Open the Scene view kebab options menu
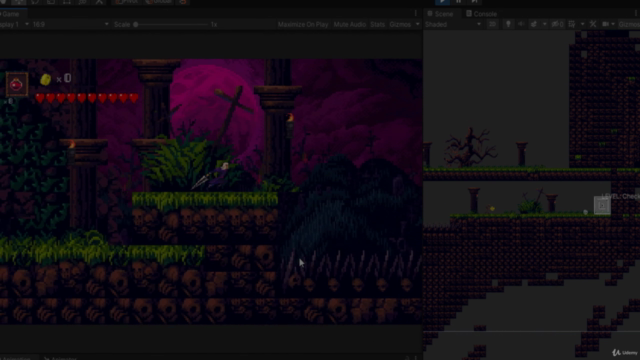The height and width of the screenshot is (360, 640). (636, 13)
